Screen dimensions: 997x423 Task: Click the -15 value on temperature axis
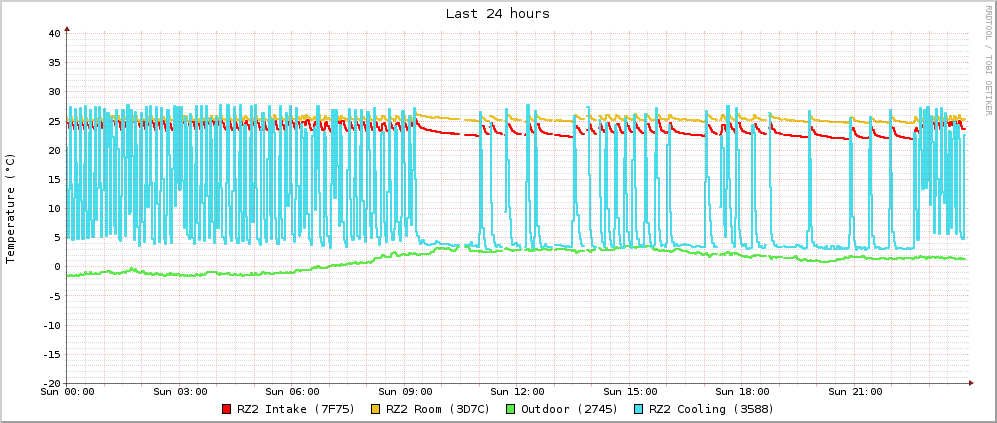click(51, 354)
